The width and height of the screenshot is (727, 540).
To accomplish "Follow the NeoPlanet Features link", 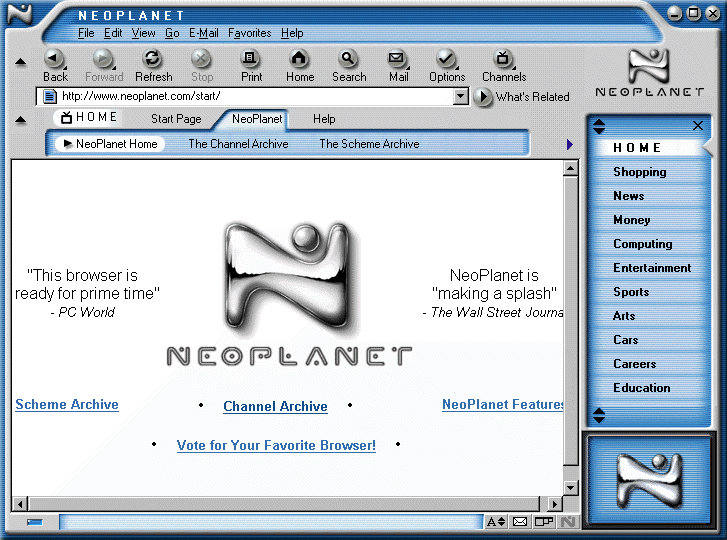I will click(503, 404).
